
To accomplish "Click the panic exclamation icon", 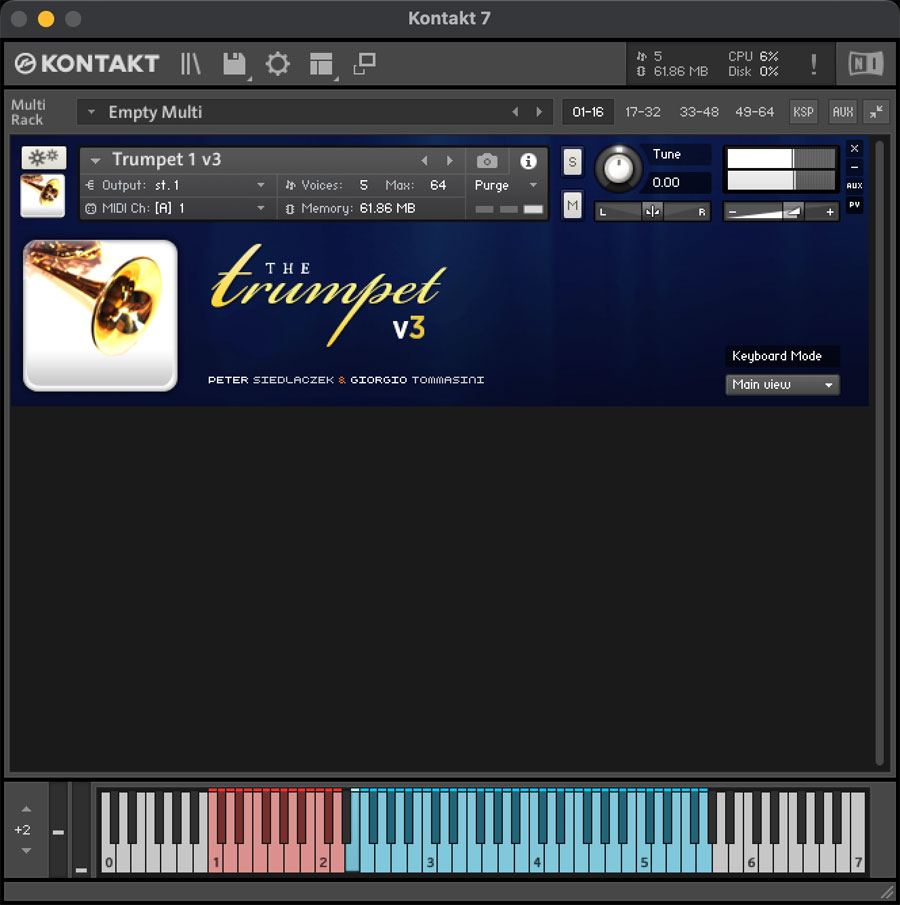I will point(814,64).
